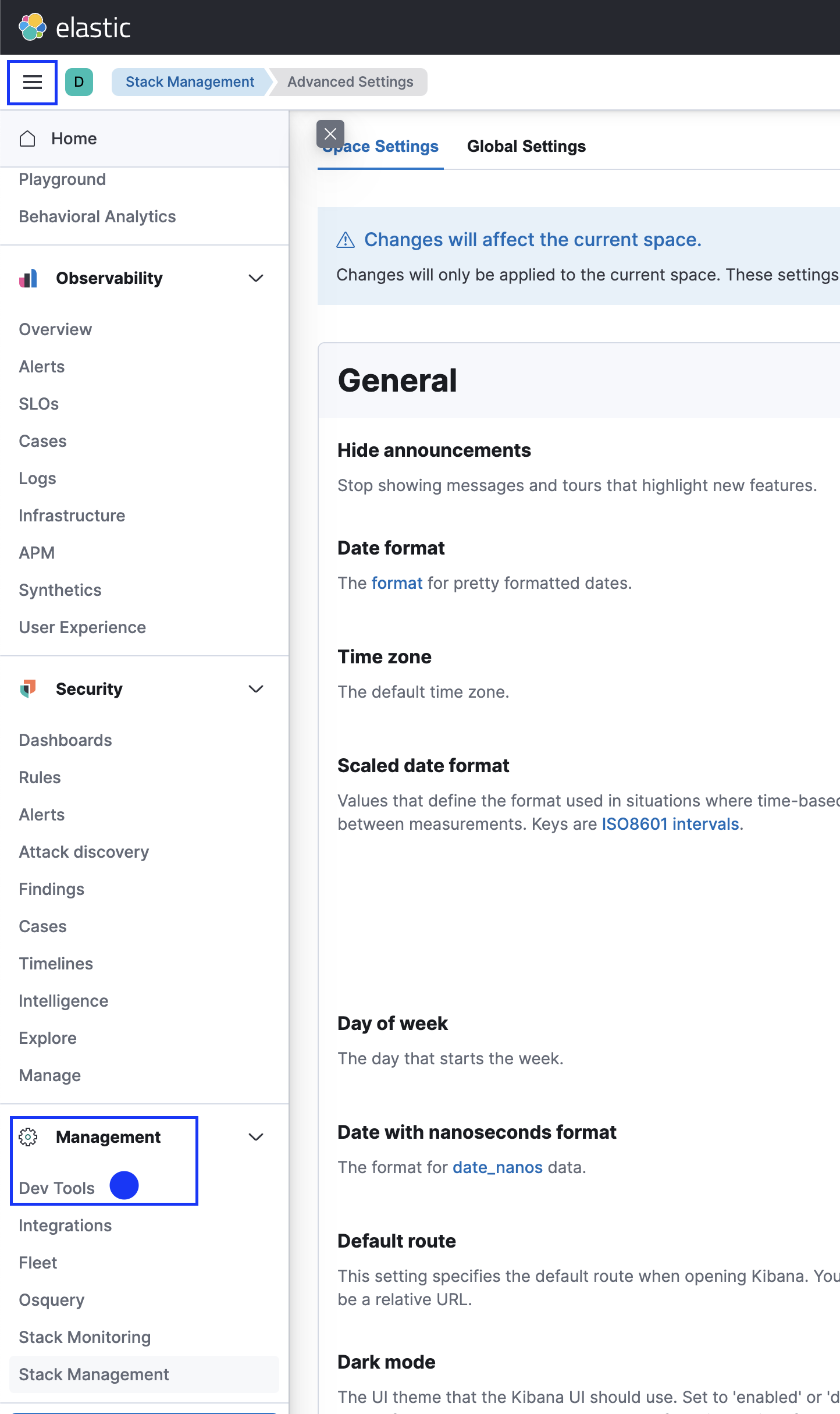Open Dev Tools in the sidebar
This screenshot has height=1414, width=840.
coord(56,1188)
